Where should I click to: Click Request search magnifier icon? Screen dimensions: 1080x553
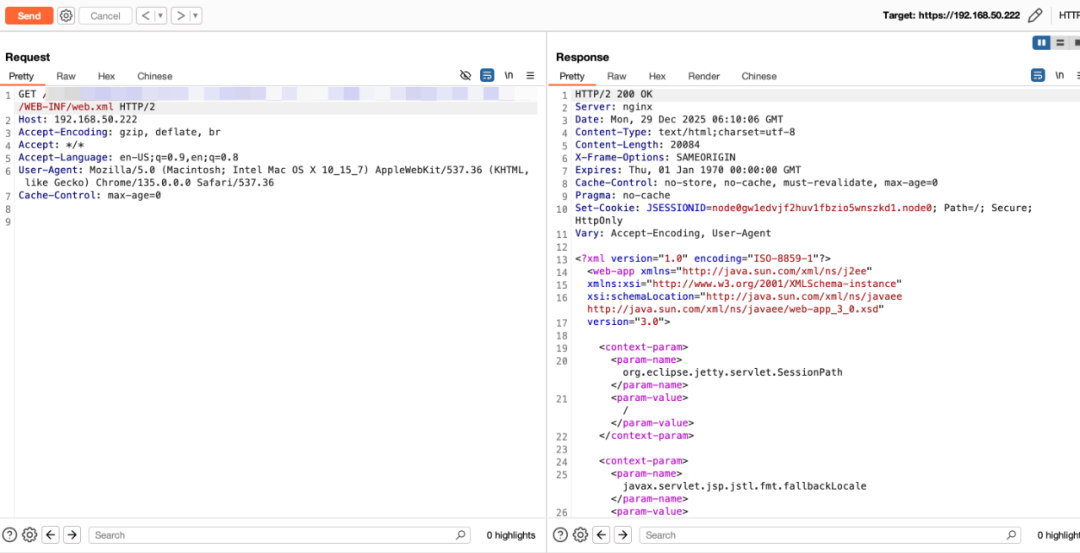460,534
